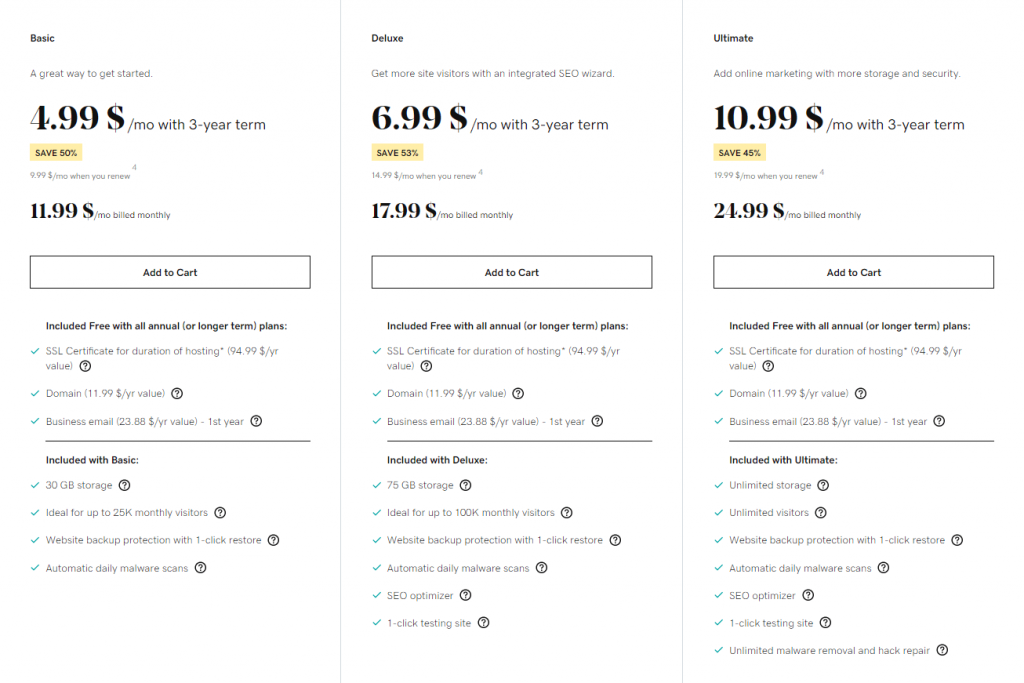
Task: Add the Deluxe plan to cart
Action: pyautogui.click(x=511, y=272)
